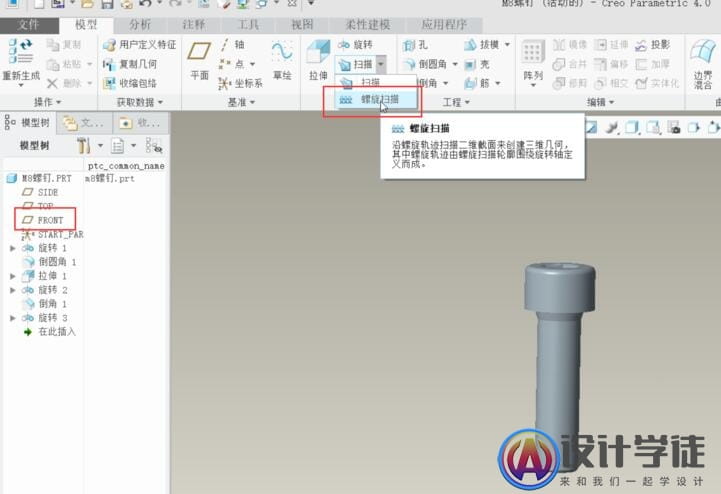Switch to the 分析 ribbon tab
Screen dimensions: 721x494
(140, 24)
